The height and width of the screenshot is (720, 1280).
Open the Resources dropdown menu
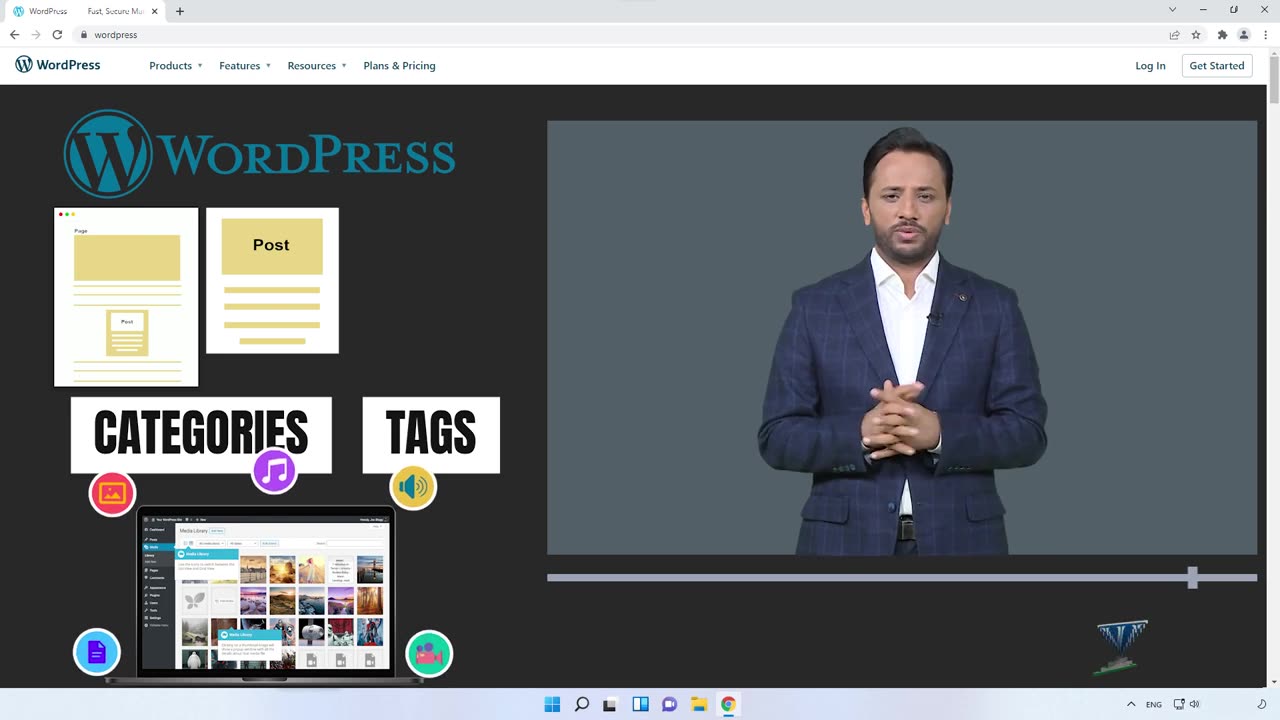[x=317, y=66]
